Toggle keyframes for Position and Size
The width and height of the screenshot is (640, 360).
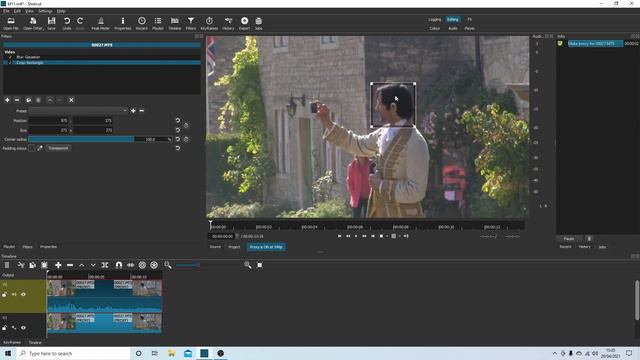coord(186,125)
